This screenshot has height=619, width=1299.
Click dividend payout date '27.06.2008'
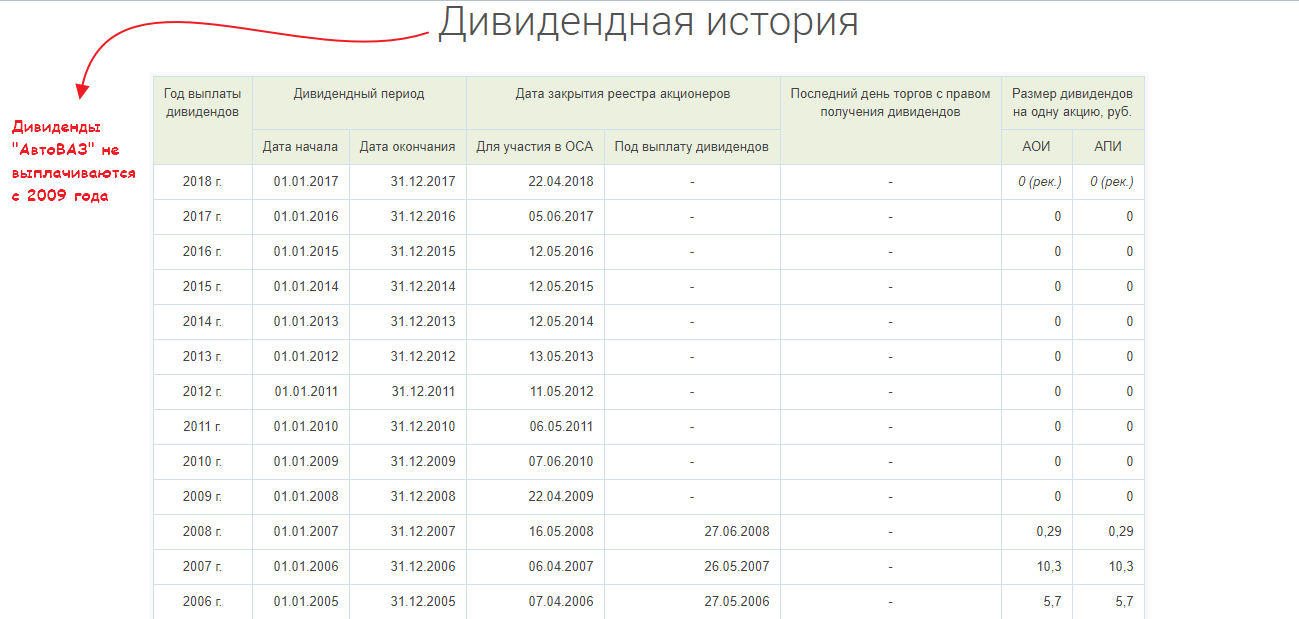click(737, 532)
